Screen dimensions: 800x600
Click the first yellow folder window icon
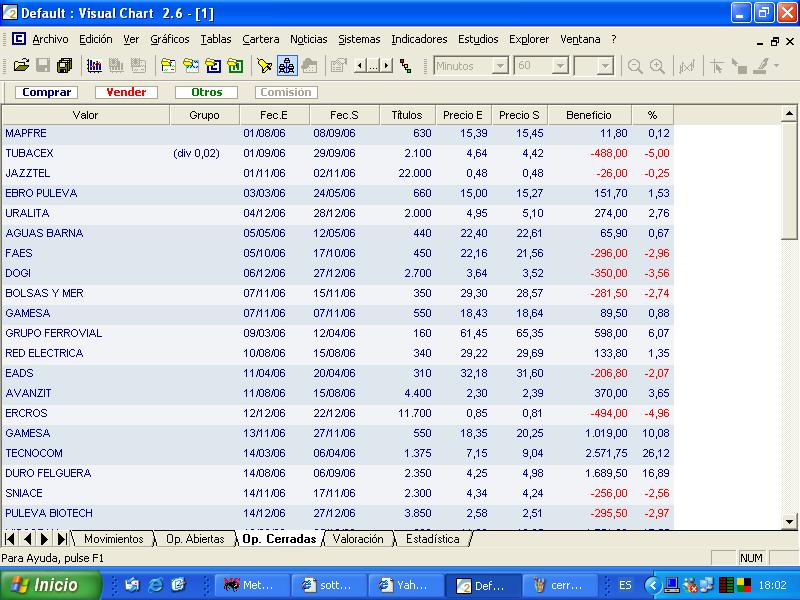(168, 66)
